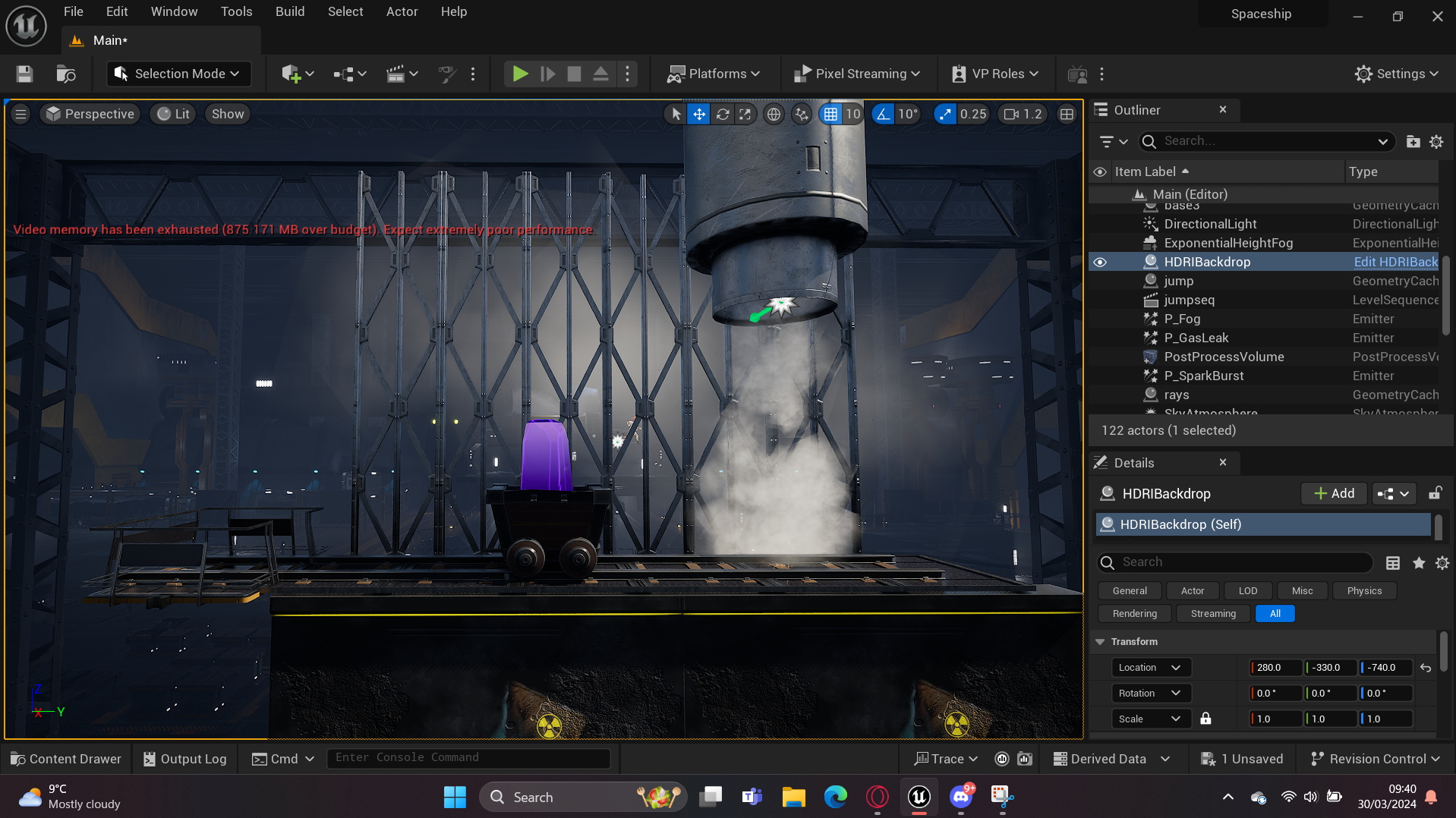This screenshot has width=1456, height=818.
Task: Activate the Scale gizmo tool
Action: click(x=745, y=114)
